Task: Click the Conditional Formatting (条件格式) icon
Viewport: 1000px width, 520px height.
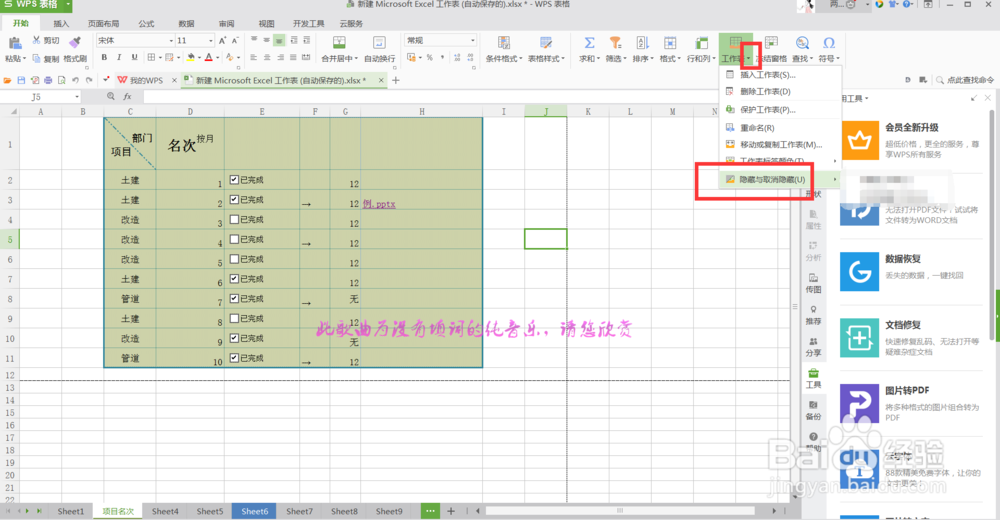Action: pos(504,43)
